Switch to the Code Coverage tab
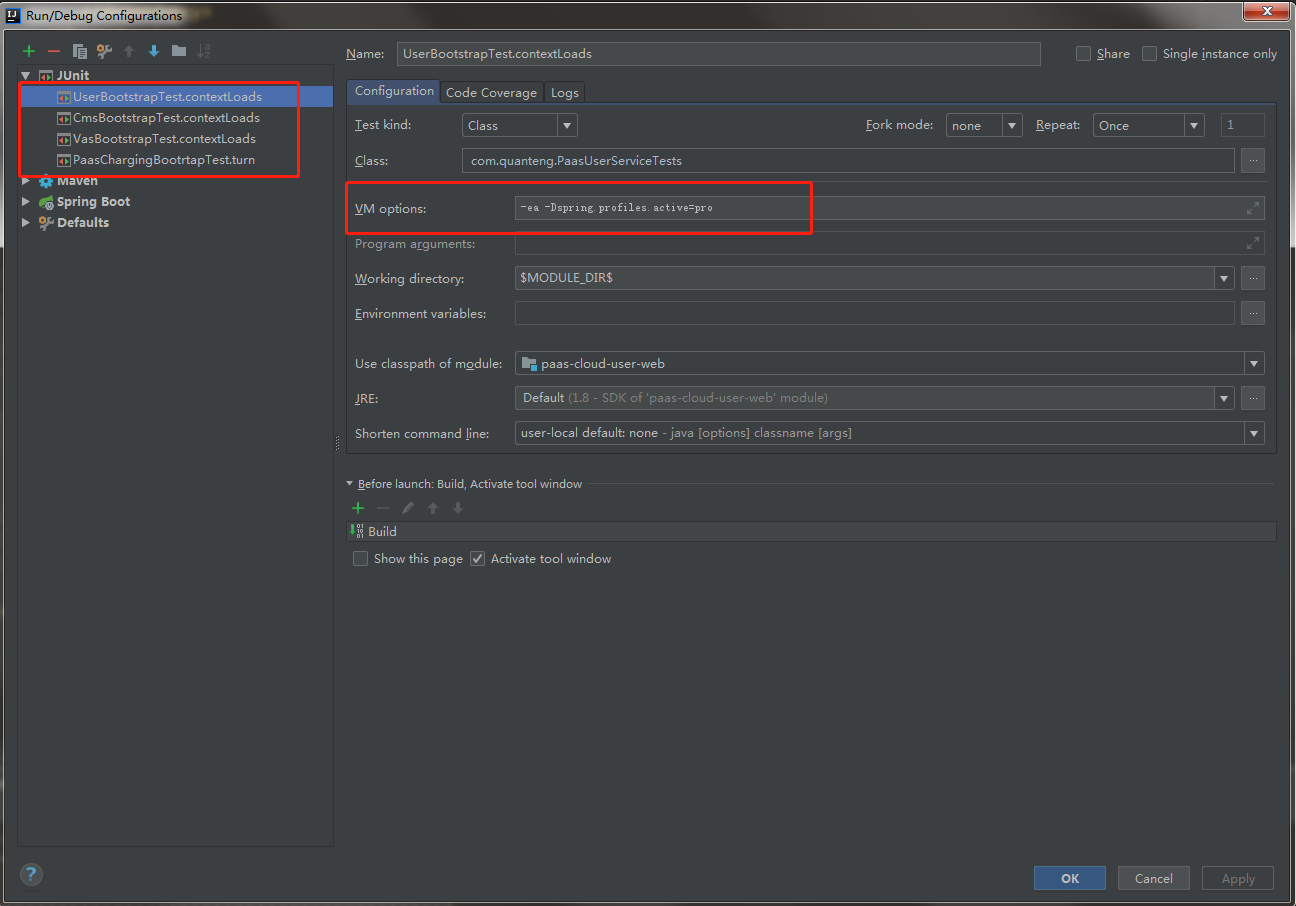Image resolution: width=1296 pixels, height=906 pixels. tap(491, 92)
